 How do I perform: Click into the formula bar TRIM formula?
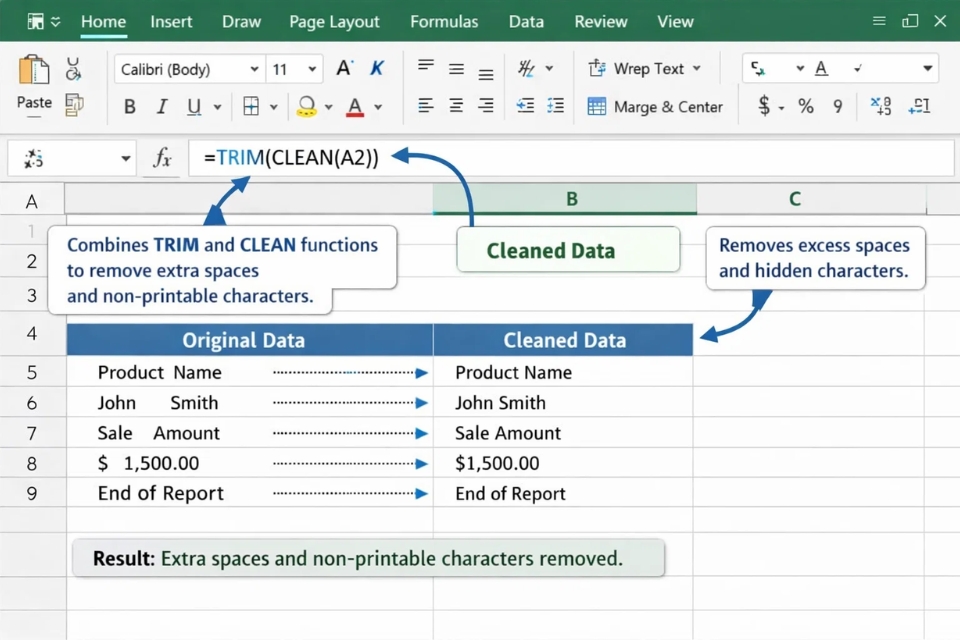(291, 158)
